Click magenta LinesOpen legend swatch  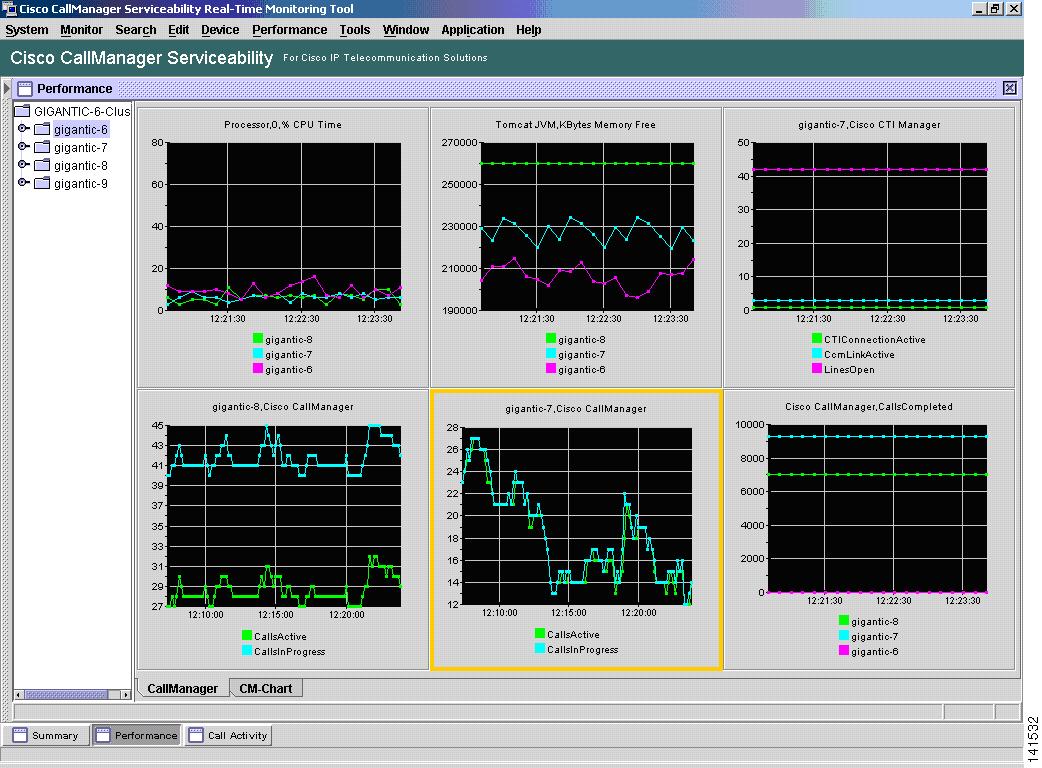click(817, 369)
